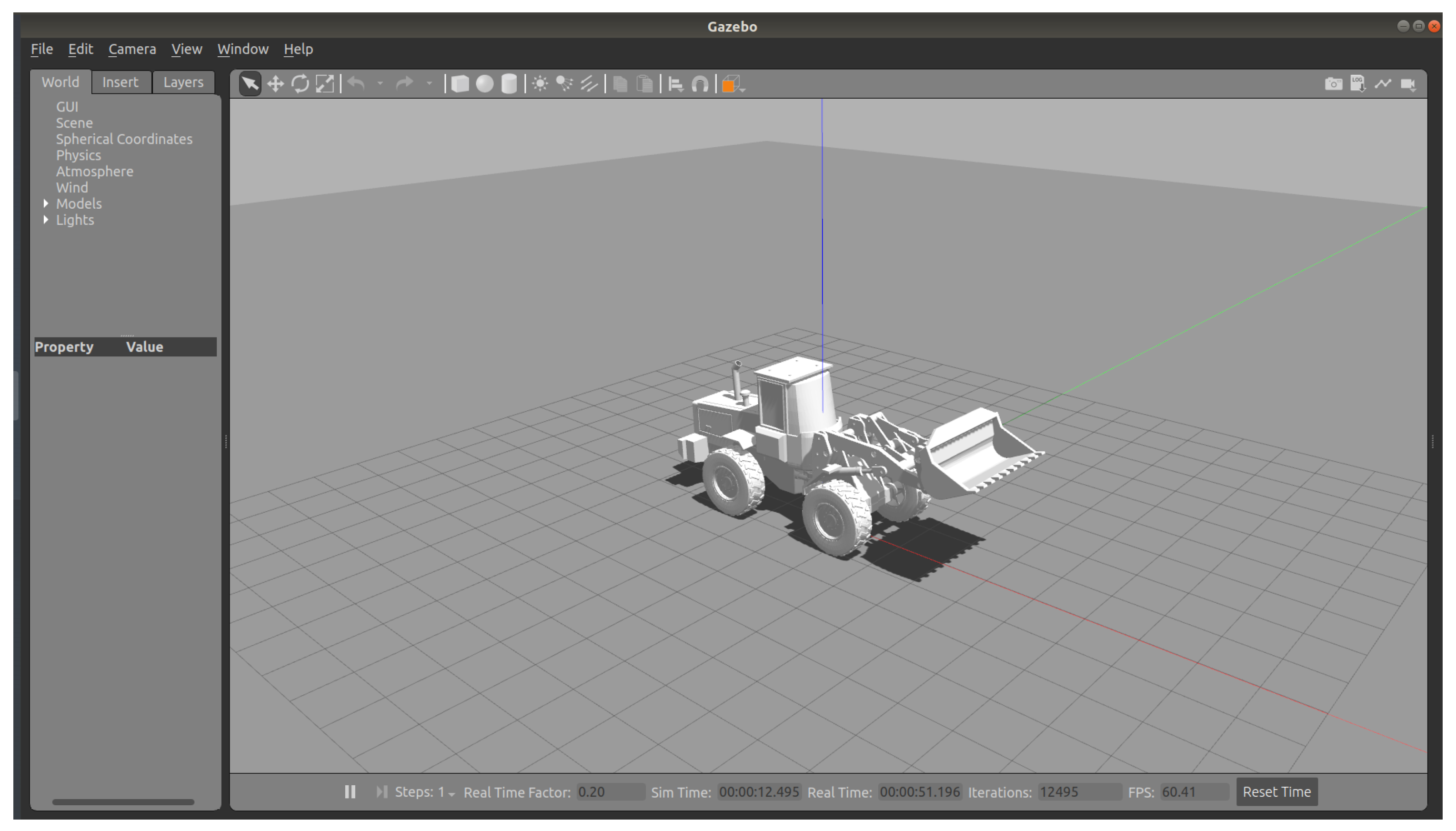
Task: Pause the simulation
Action: tap(350, 791)
